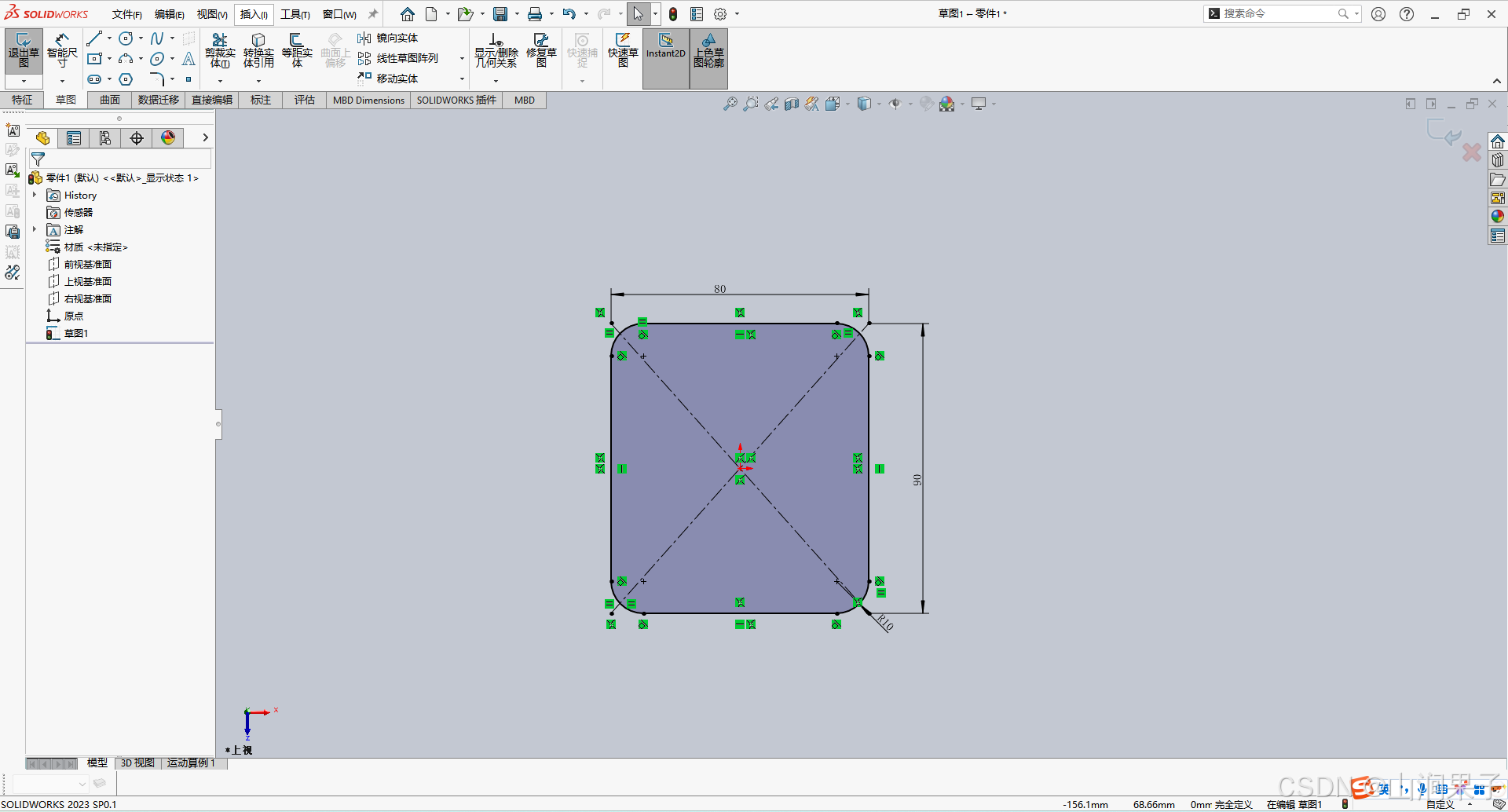Viewport: 1508px width, 812px height.
Task: Expand the 注解 annotations tree node
Action: point(34,229)
